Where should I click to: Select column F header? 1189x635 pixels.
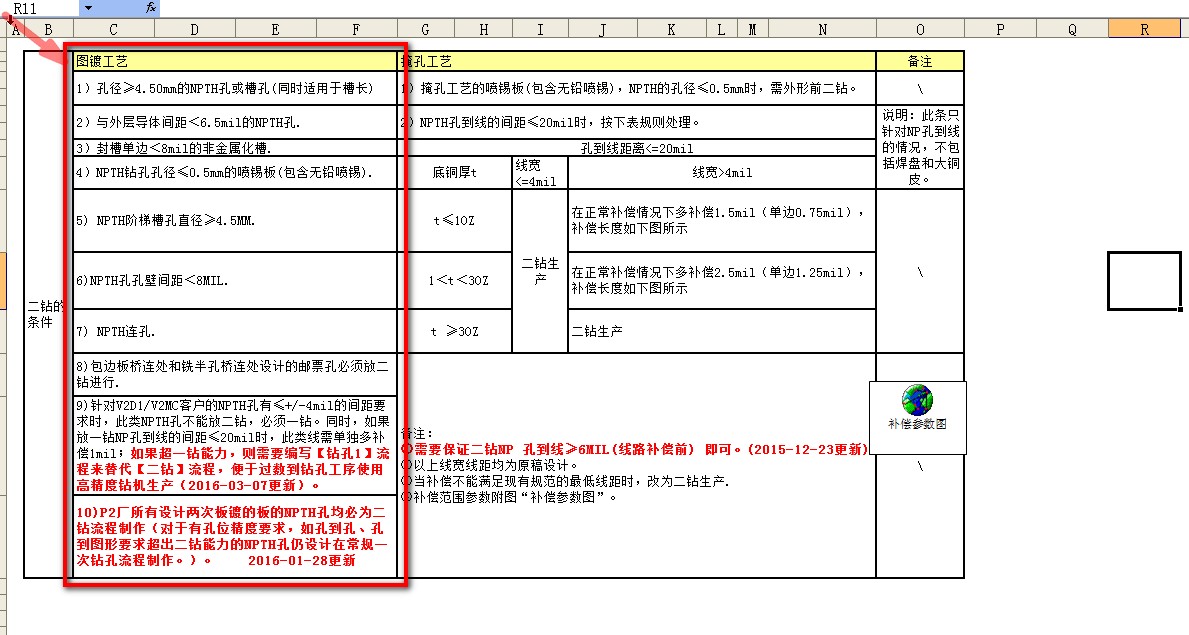click(356, 29)
